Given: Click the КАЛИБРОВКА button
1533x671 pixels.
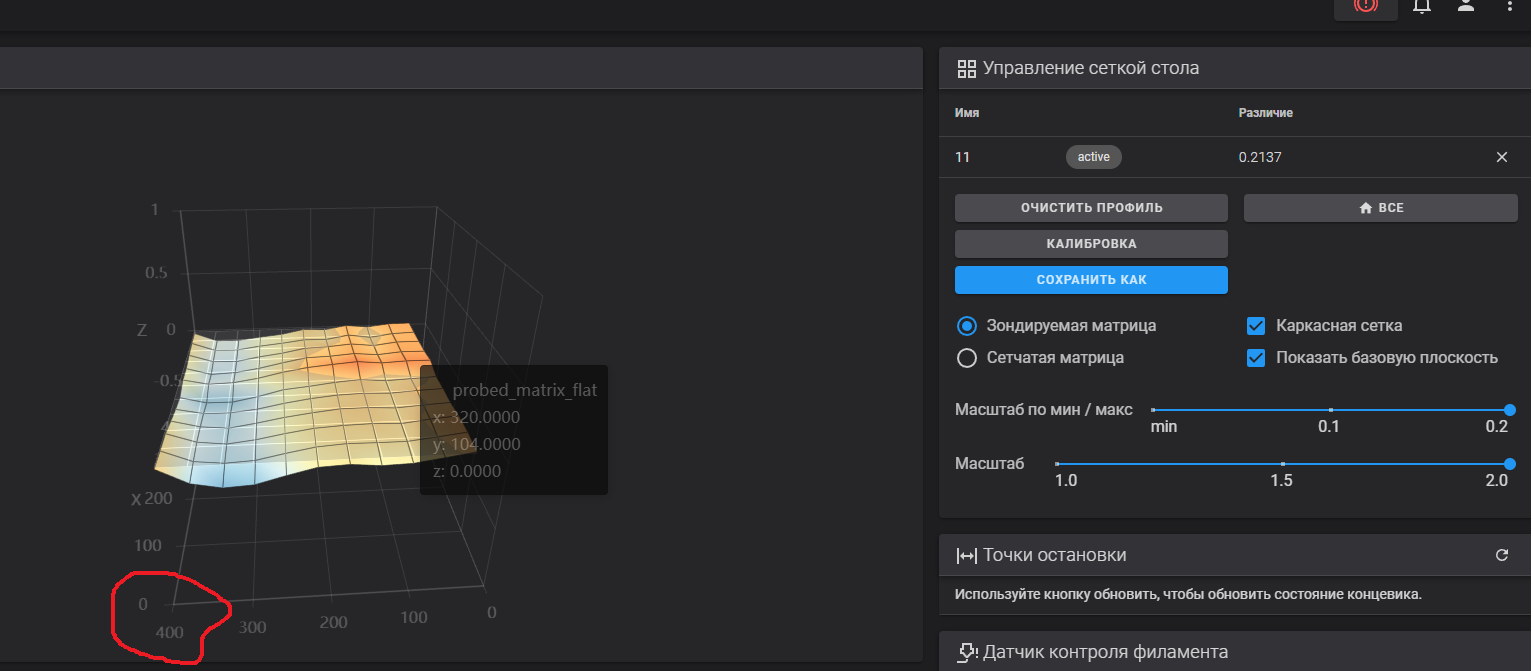Looking at the screenshot, I should tap(1091, 244).
